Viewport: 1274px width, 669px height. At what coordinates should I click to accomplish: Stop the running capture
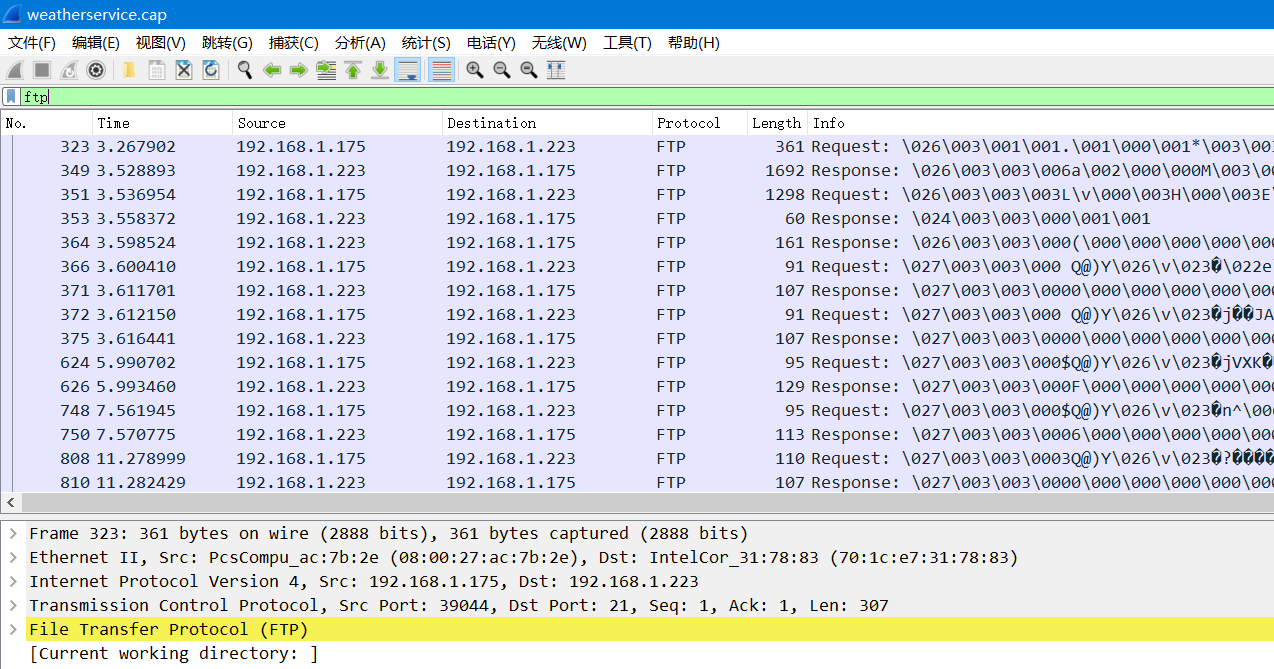[40, 70]
